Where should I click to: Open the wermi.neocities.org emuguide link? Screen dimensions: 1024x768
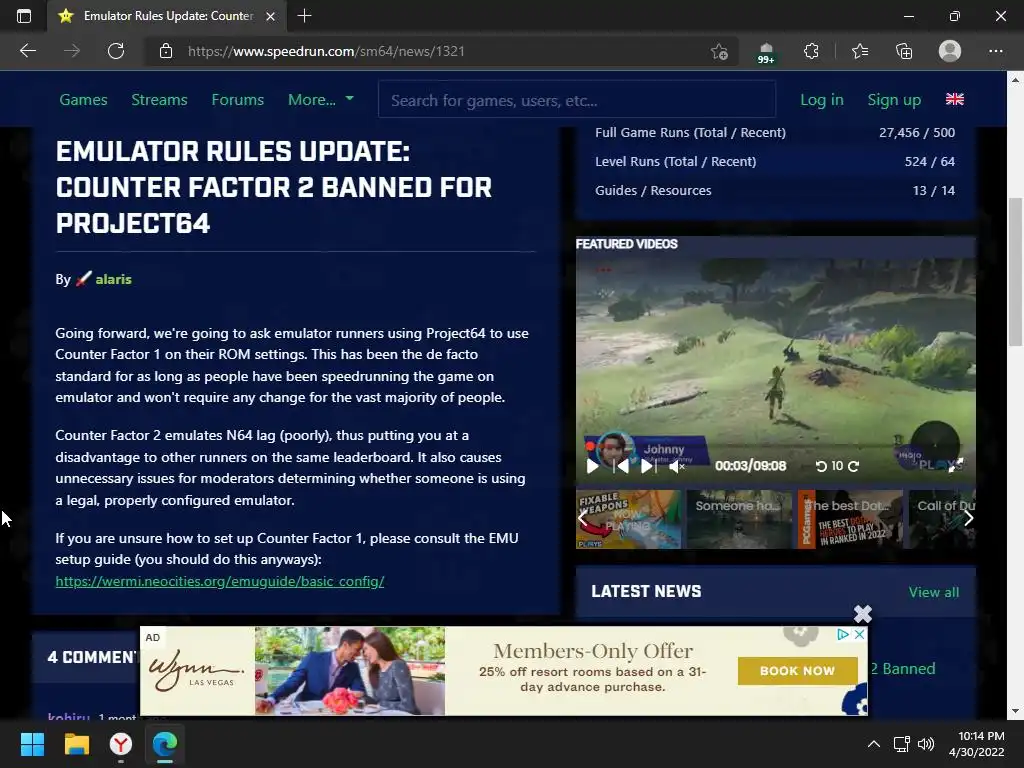click(220, 581)
